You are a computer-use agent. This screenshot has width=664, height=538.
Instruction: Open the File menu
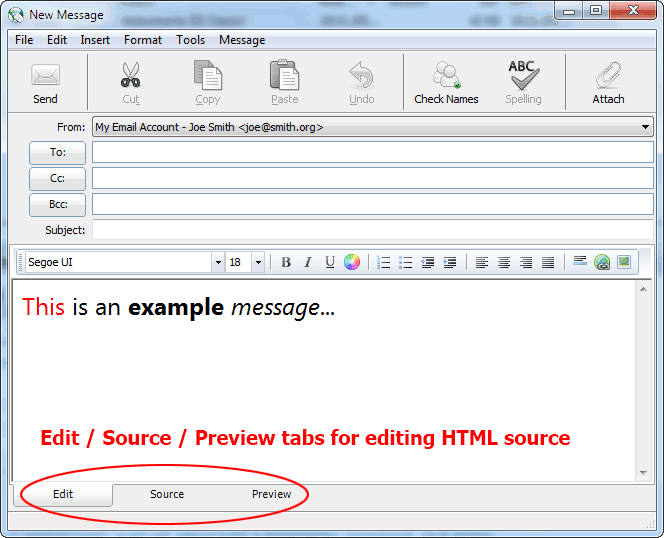[24, 40]
